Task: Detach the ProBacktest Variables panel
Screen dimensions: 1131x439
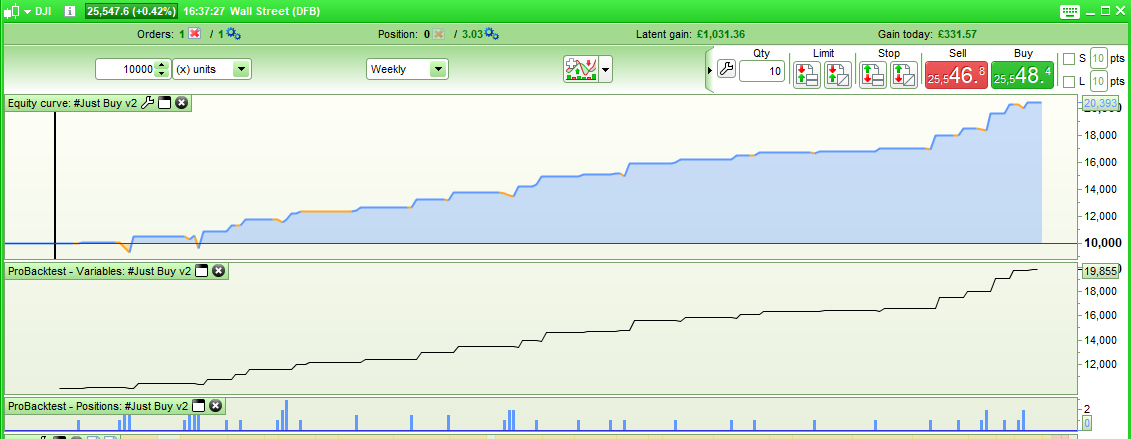Action: (202, 271)
